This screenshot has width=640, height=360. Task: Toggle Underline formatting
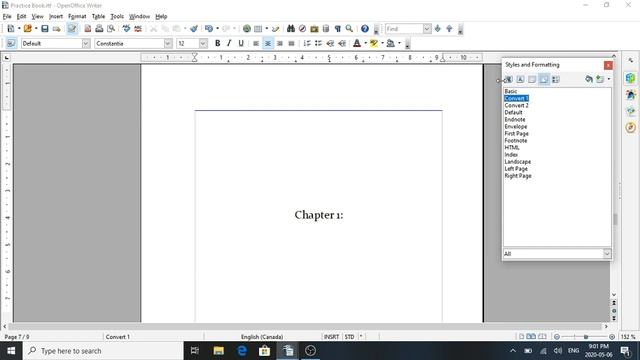click(241, 43)
